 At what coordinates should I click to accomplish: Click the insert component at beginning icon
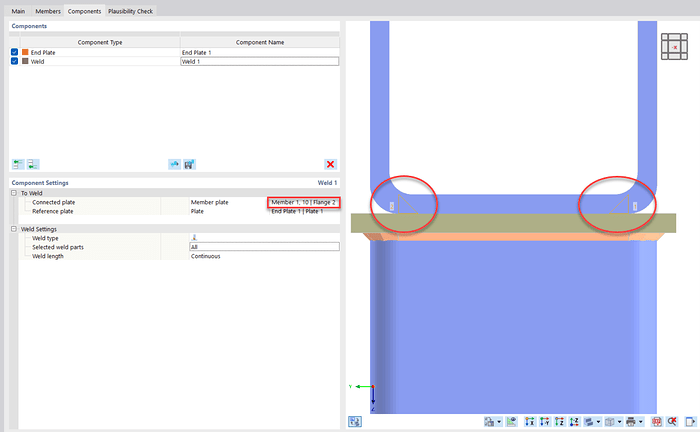click(x=18, y=164)
